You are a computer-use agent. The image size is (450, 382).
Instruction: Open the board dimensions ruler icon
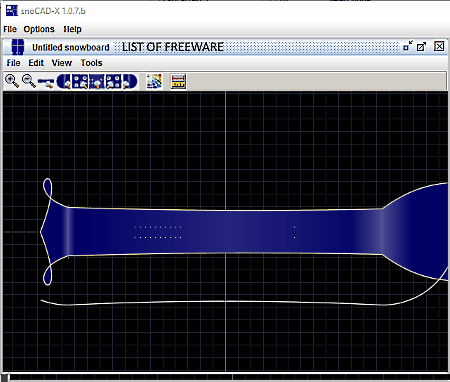tap(178, 81)
